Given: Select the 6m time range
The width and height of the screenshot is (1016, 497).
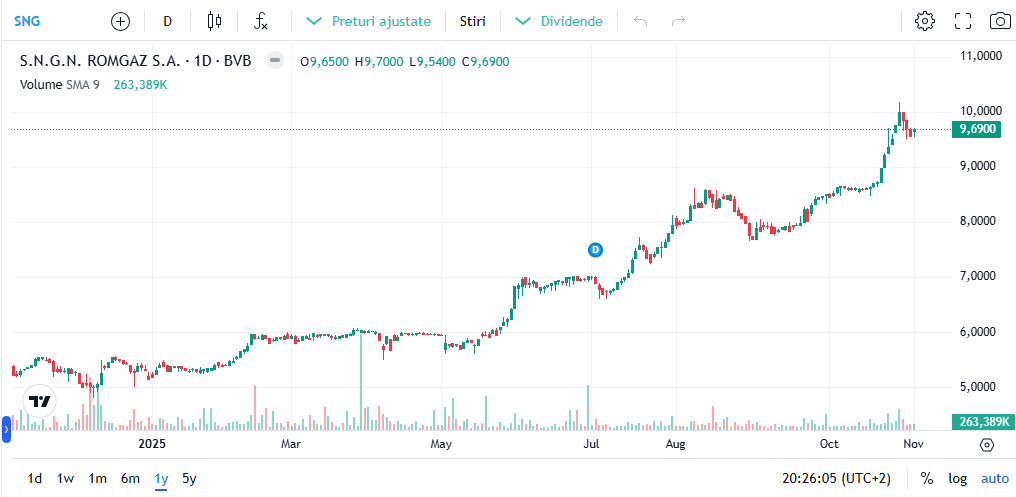Looking at the screenshot, I should point(130,478).
